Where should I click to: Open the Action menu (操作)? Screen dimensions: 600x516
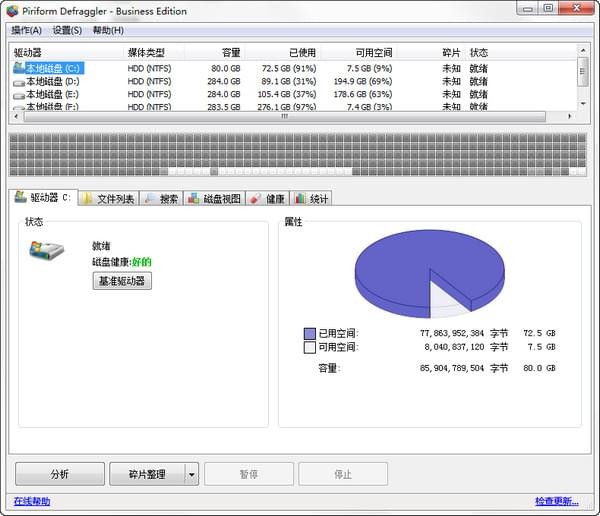pos(26,30)
